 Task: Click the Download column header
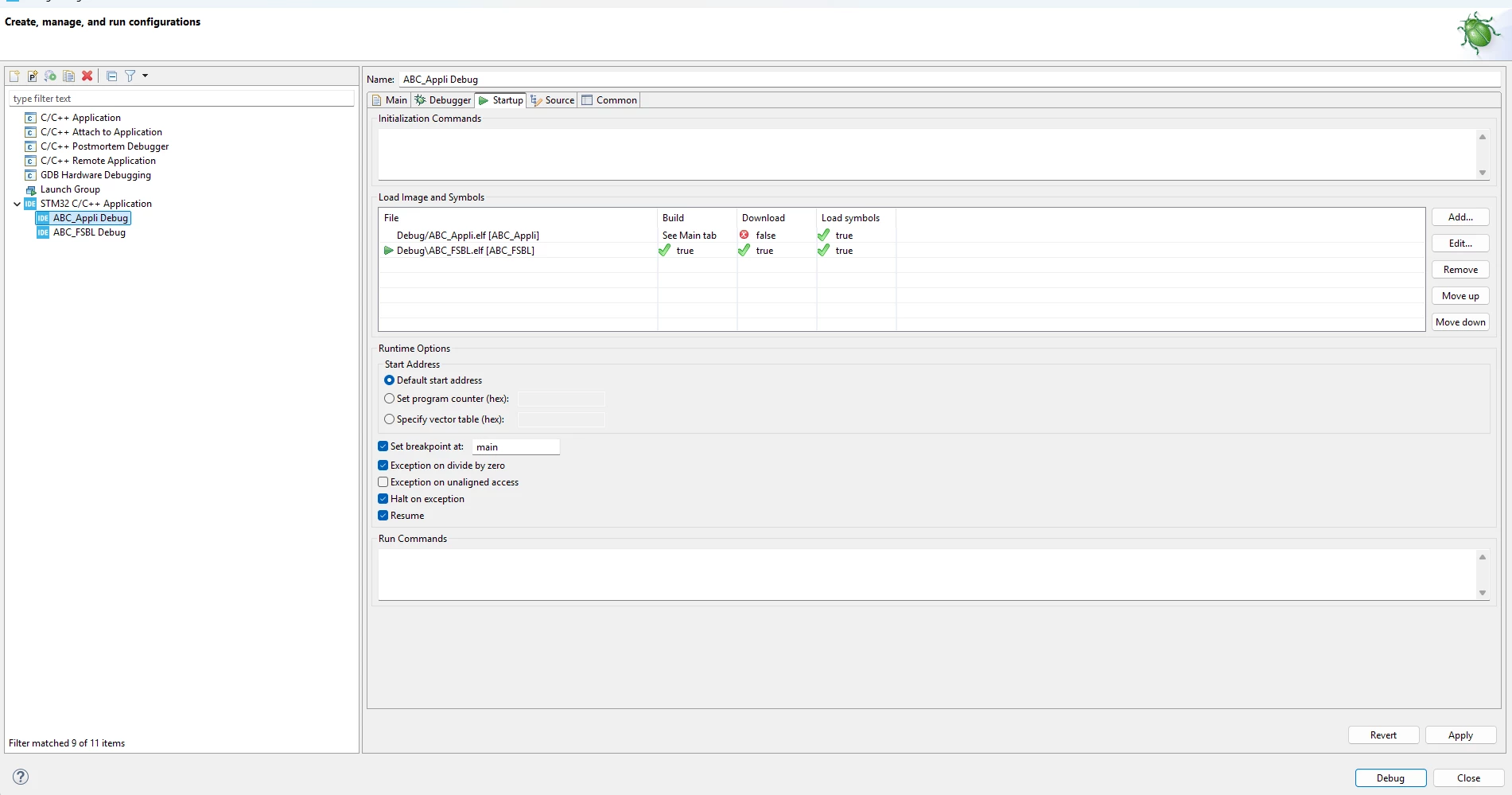pyautogui.click(x=776, y=218)
